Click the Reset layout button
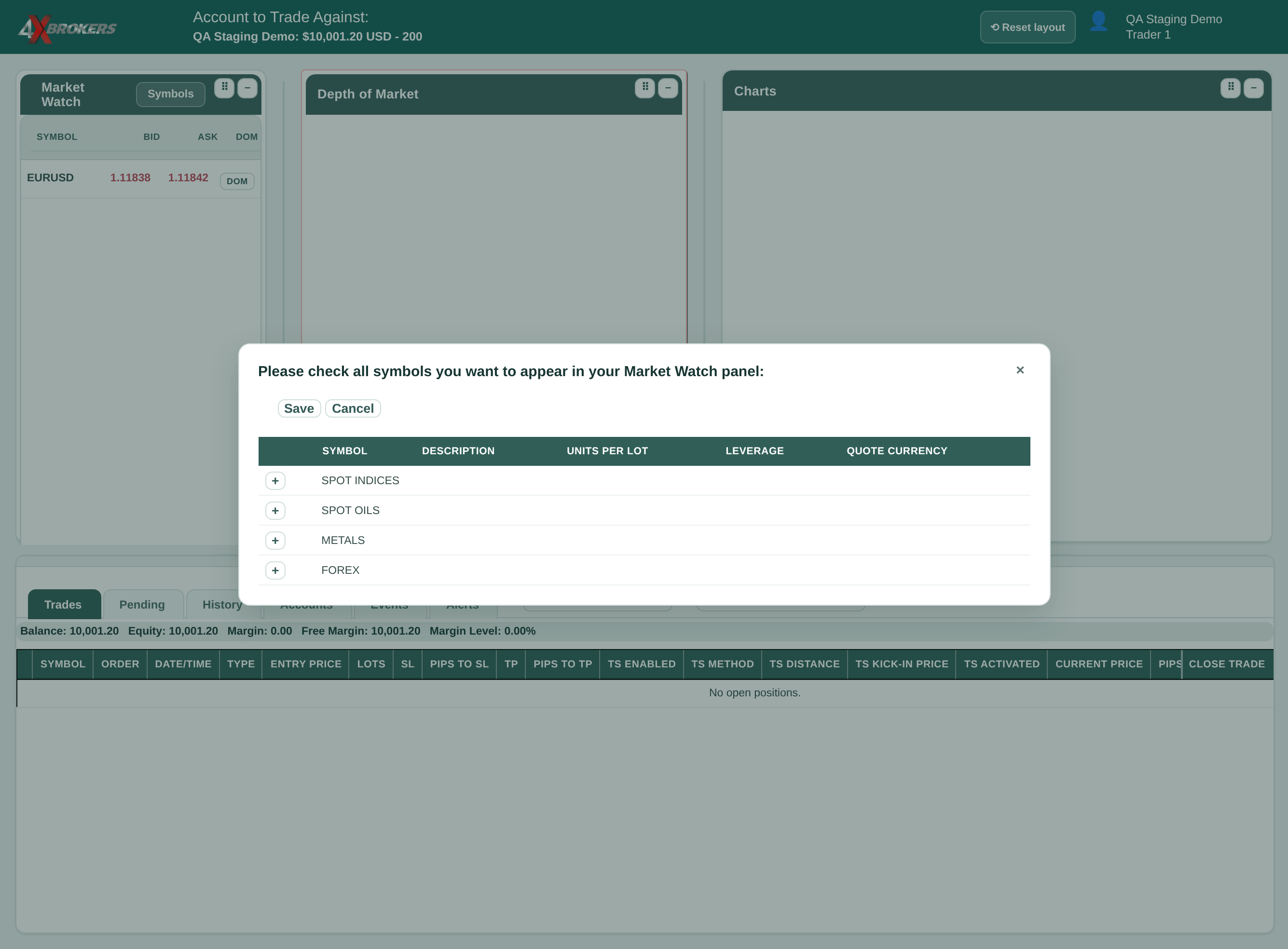This screenshot has width=1288, height=949. tap(1028, 27)
